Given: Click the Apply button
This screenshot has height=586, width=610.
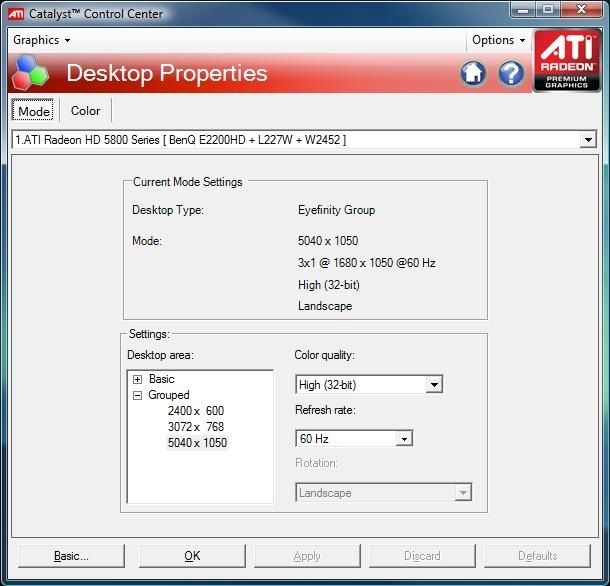Looking at the screenshot, I should click(307, 556).
